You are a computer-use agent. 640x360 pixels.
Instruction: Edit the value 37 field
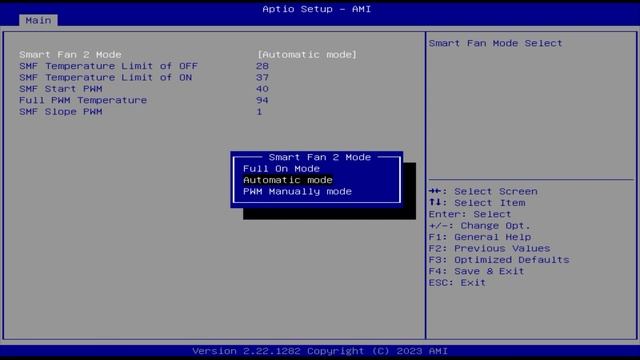(x=262, y=78)
